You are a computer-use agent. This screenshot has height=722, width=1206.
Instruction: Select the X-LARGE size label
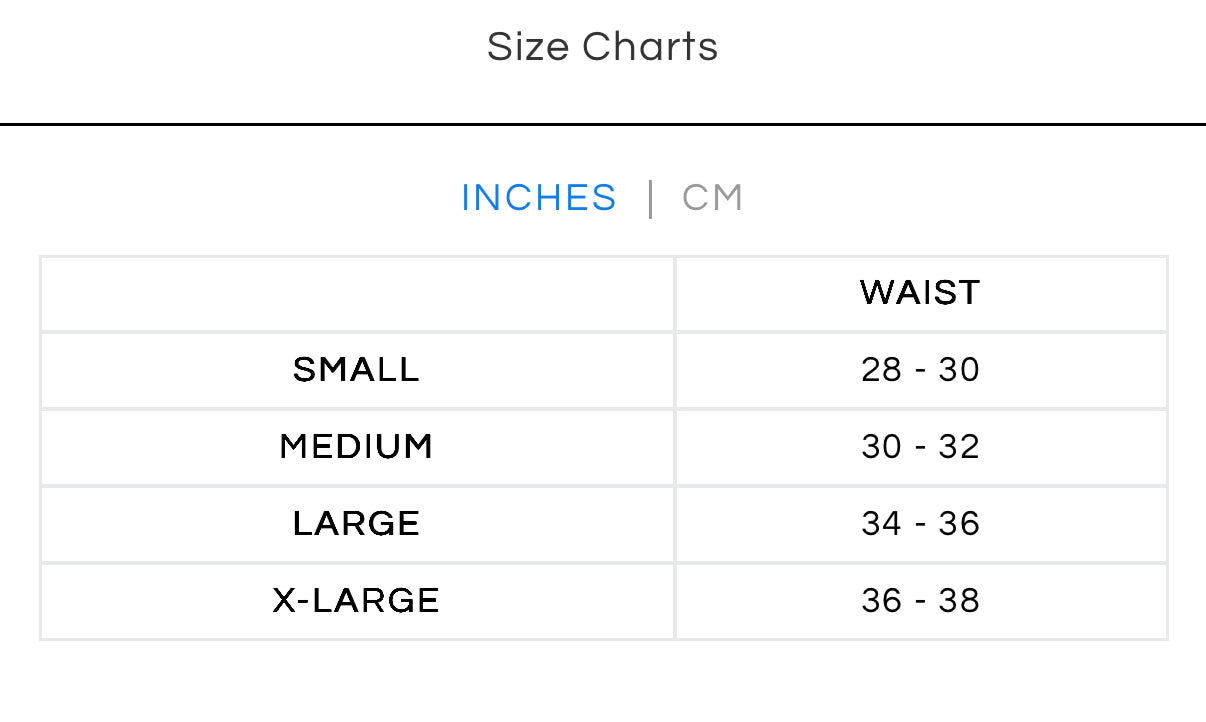(x=356, y=601)
